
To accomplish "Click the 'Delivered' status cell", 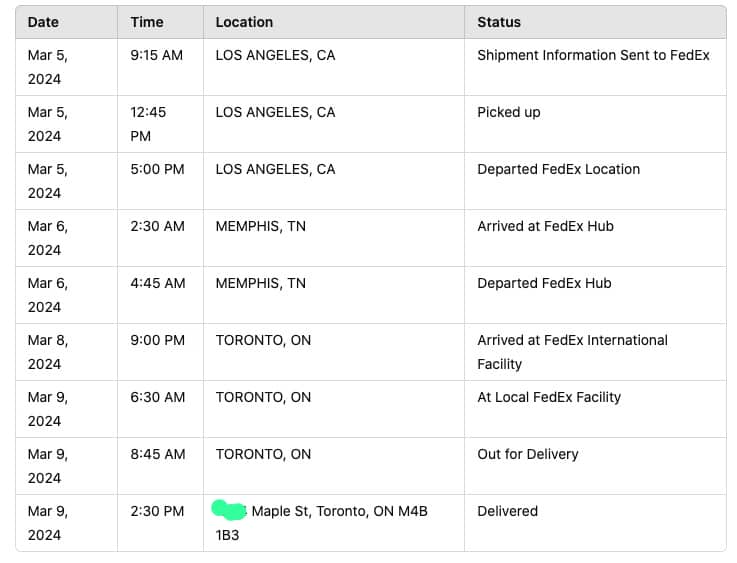I will tap(507, 512).
